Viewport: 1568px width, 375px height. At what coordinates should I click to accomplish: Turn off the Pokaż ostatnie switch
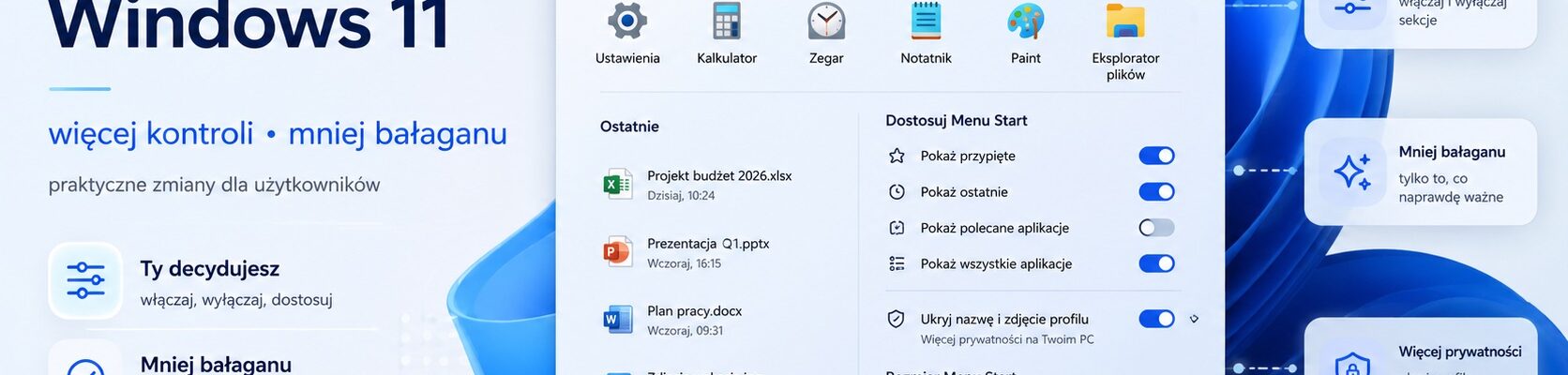click(x=1156, y=191)
